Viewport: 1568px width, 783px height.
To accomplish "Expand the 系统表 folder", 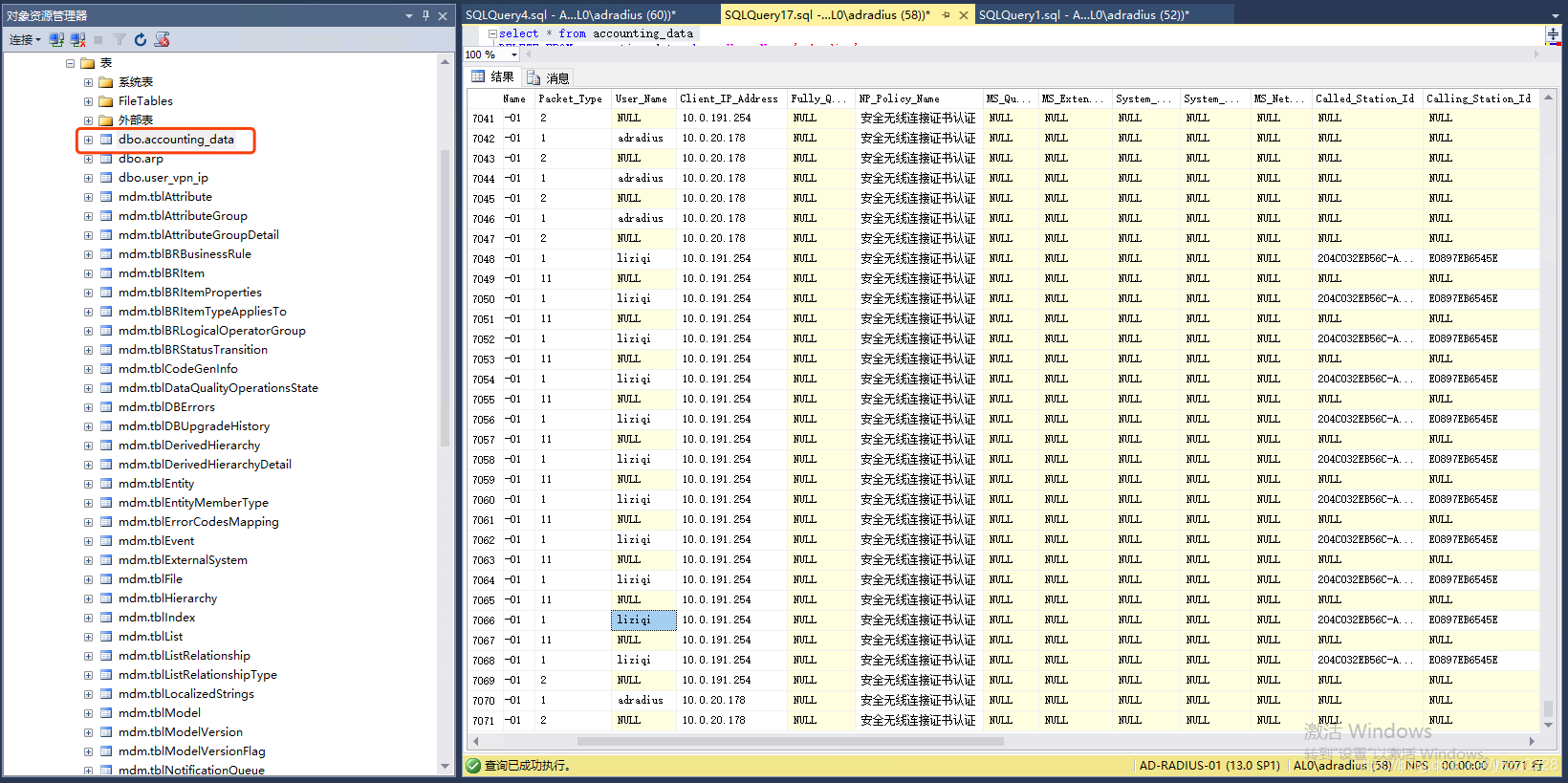I will coord(88,82).
